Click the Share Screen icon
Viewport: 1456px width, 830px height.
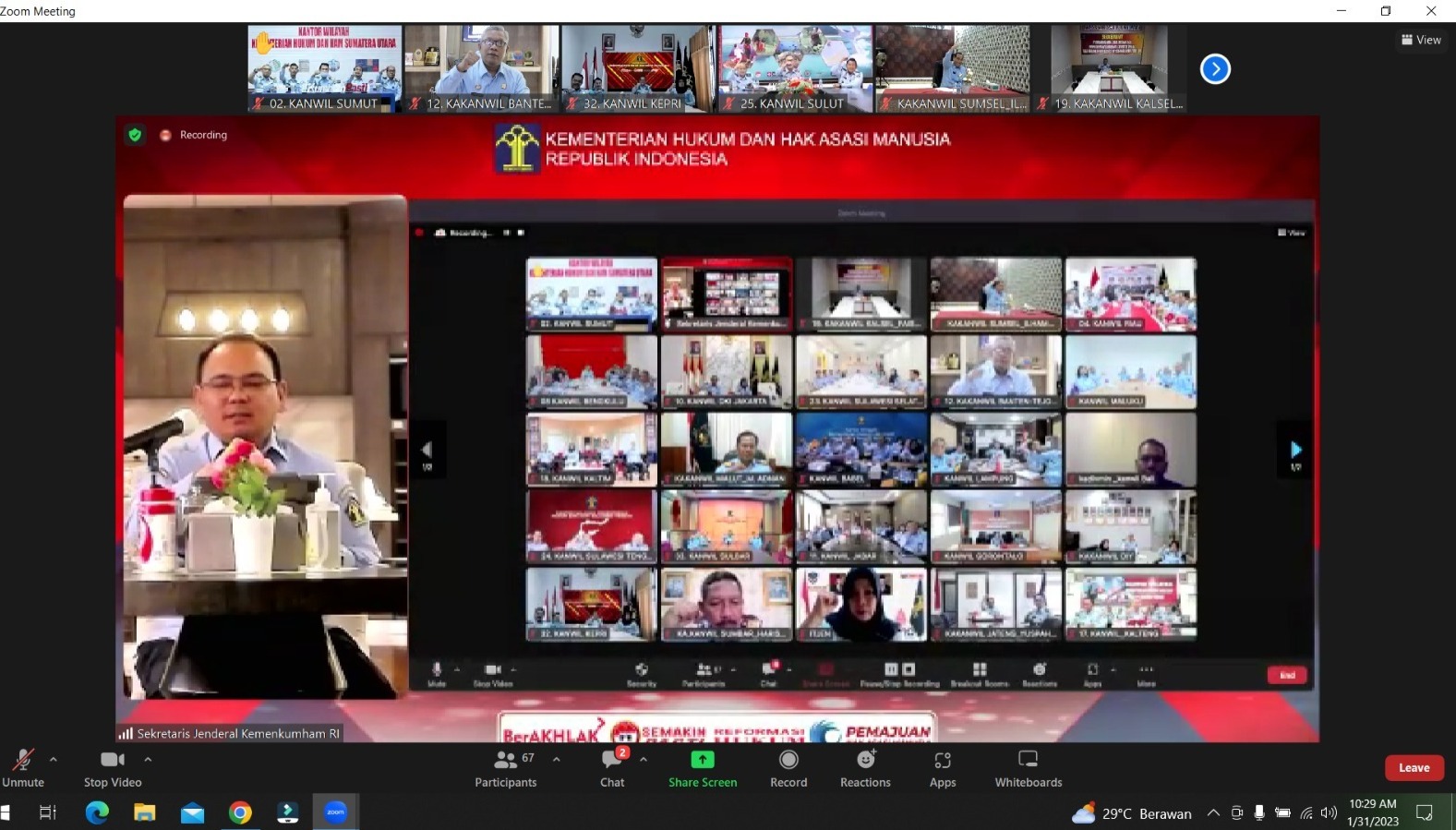pos(703,760)
